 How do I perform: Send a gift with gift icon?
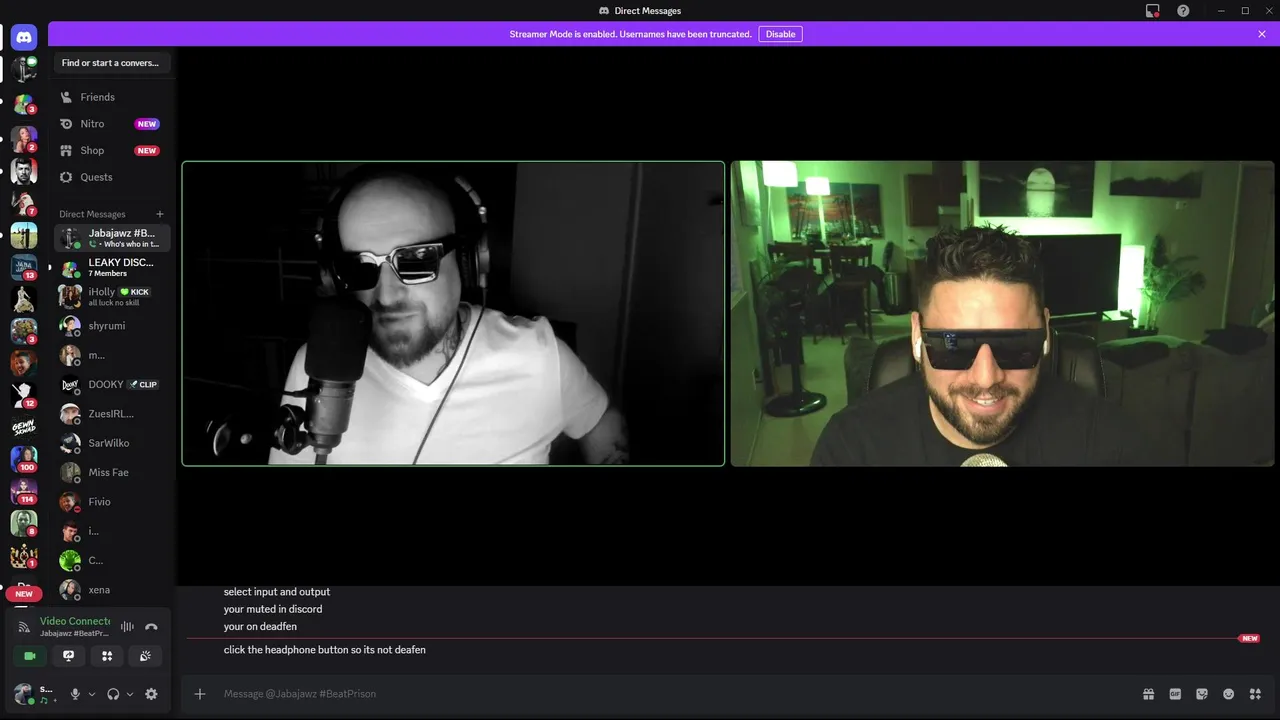point(1148,694)
